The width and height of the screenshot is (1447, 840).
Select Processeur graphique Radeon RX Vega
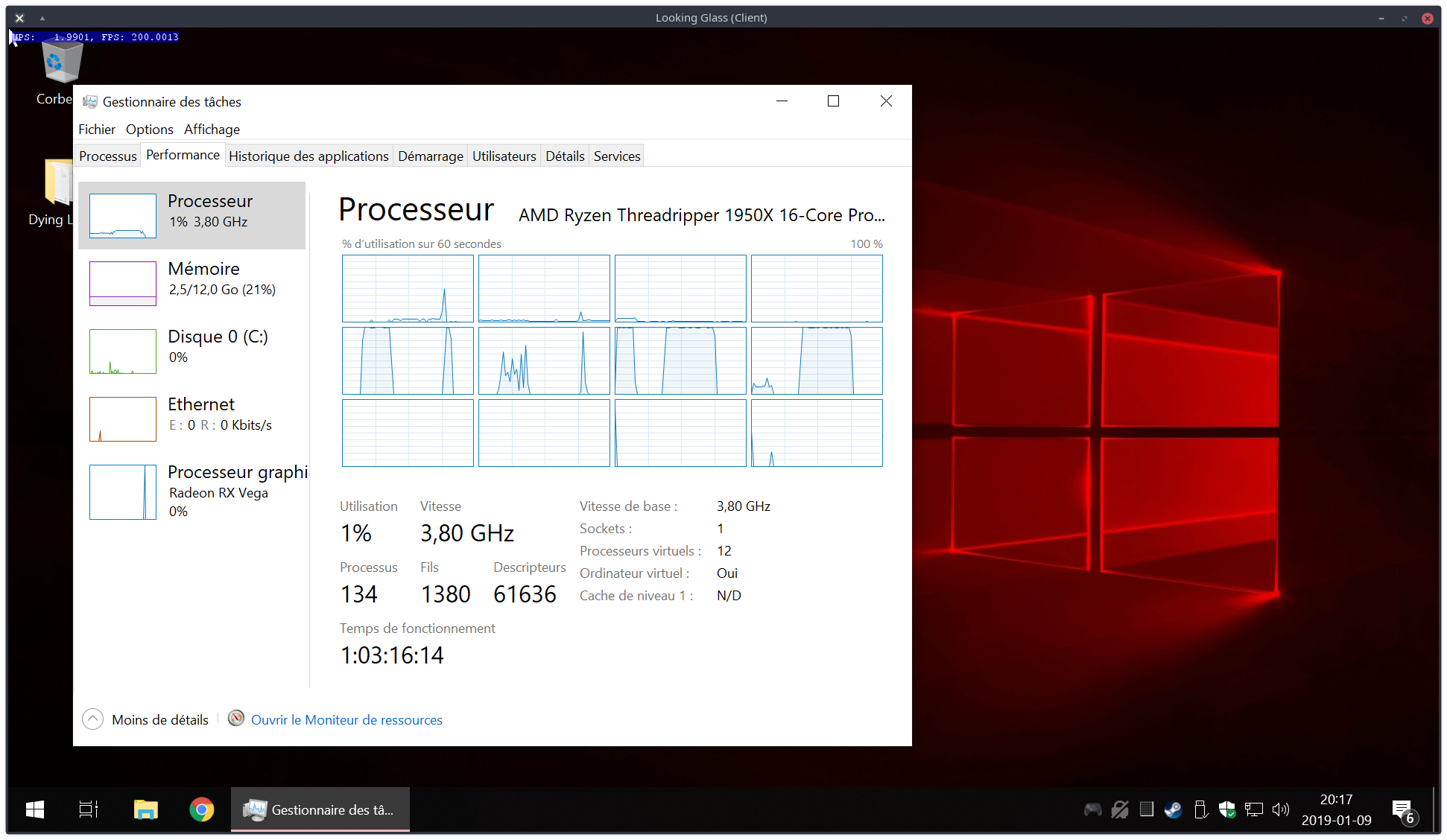click(192, 491)
